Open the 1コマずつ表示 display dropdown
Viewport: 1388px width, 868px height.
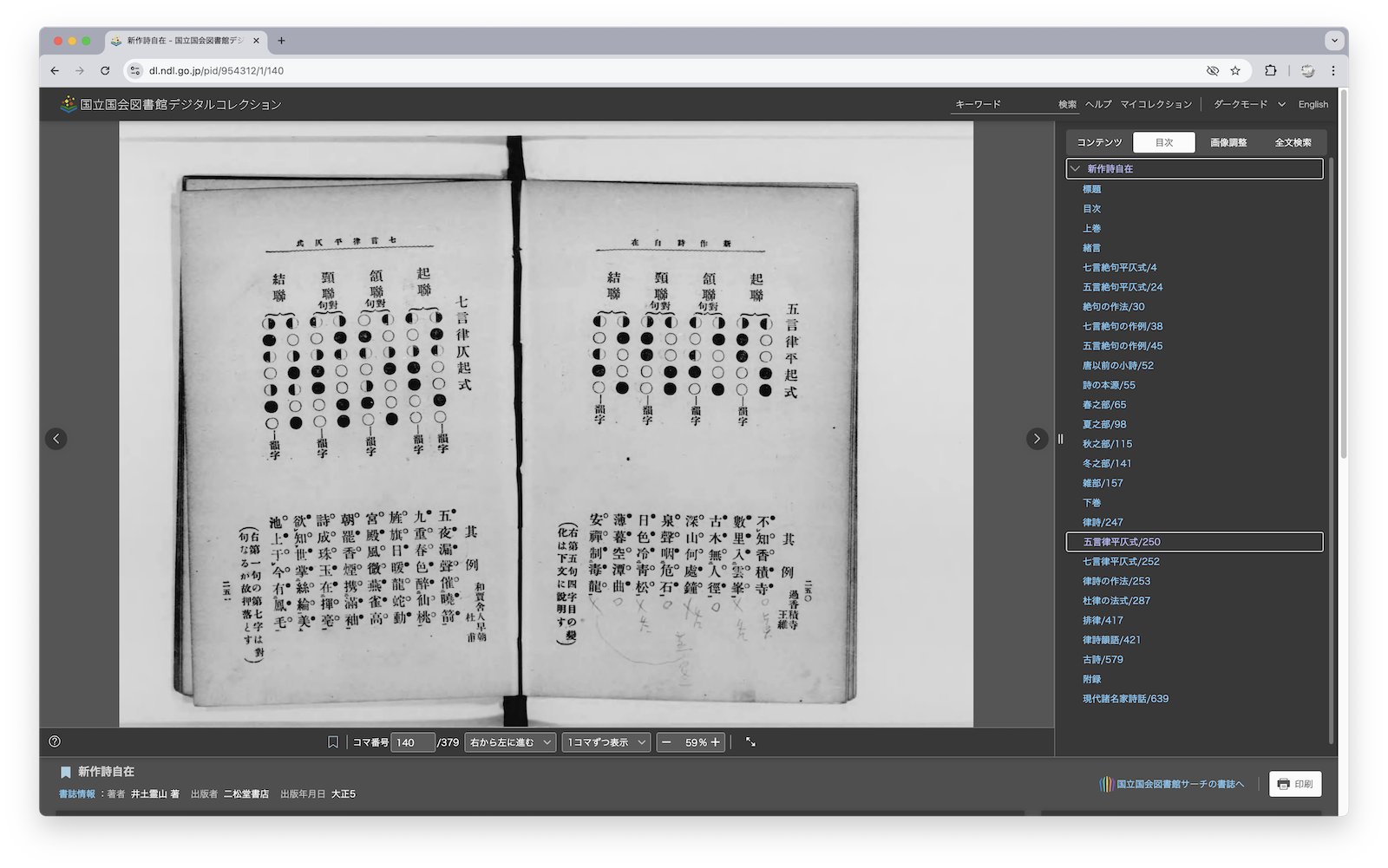coord(606,742)
